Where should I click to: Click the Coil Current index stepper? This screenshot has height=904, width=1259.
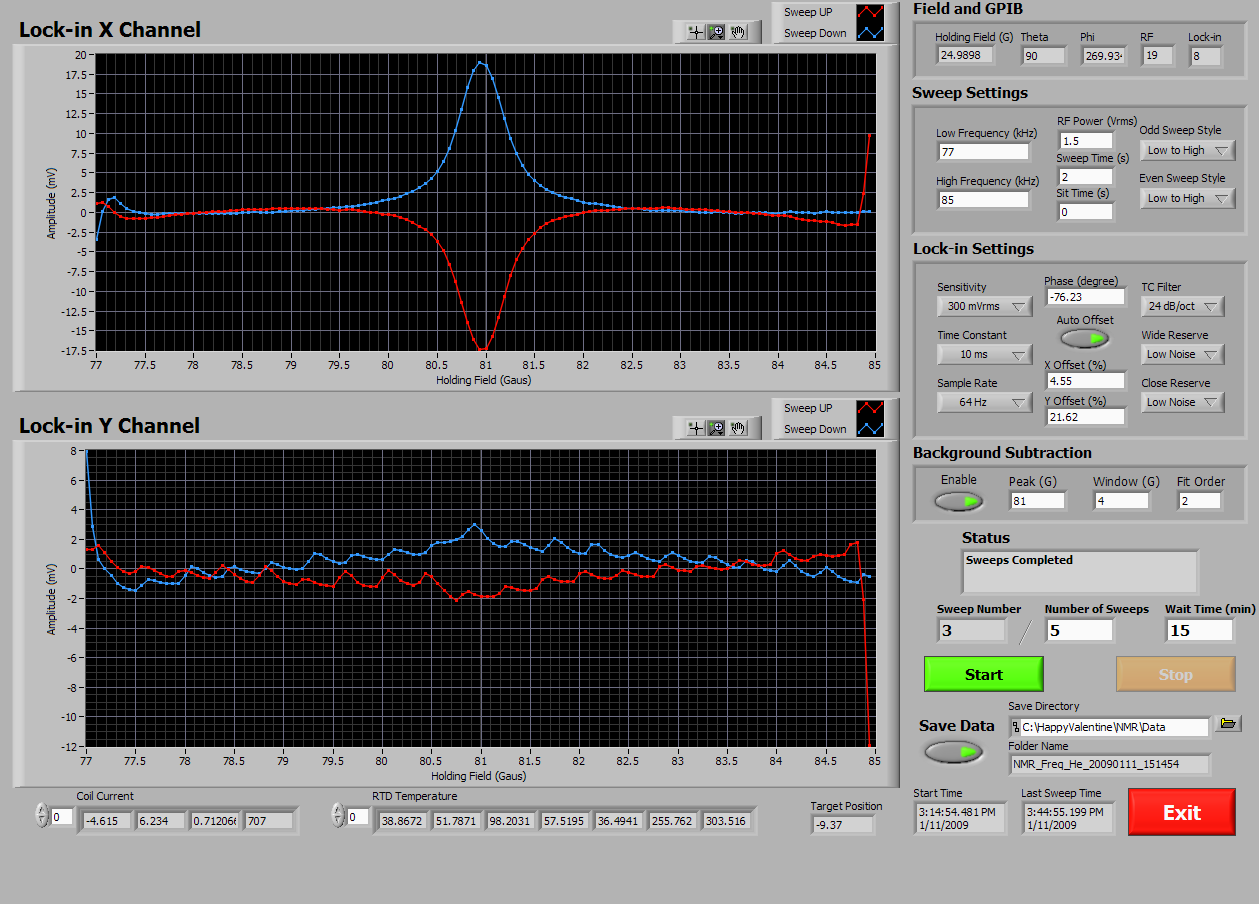41,816
